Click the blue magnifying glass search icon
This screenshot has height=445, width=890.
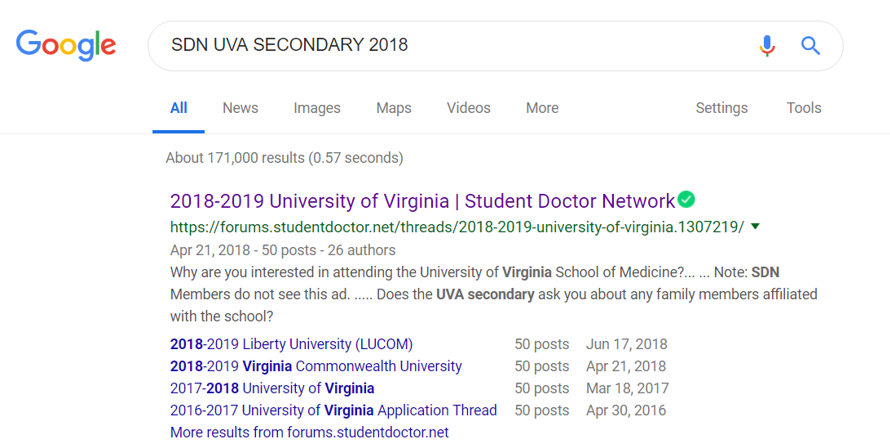(811, 45)
